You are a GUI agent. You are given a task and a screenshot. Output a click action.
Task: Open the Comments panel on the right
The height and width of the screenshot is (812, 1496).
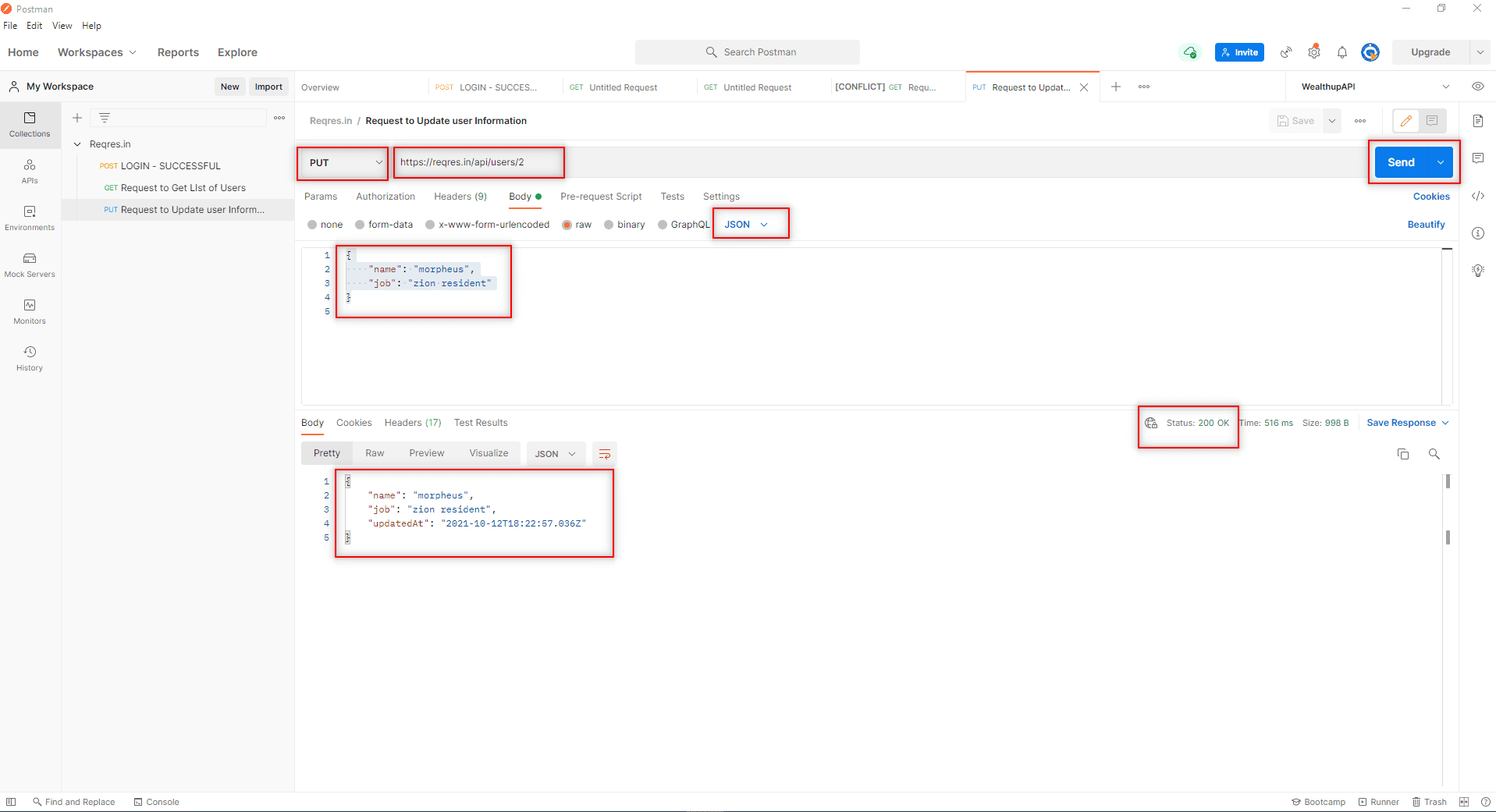pyautogui.click(x=1477, y=158)
